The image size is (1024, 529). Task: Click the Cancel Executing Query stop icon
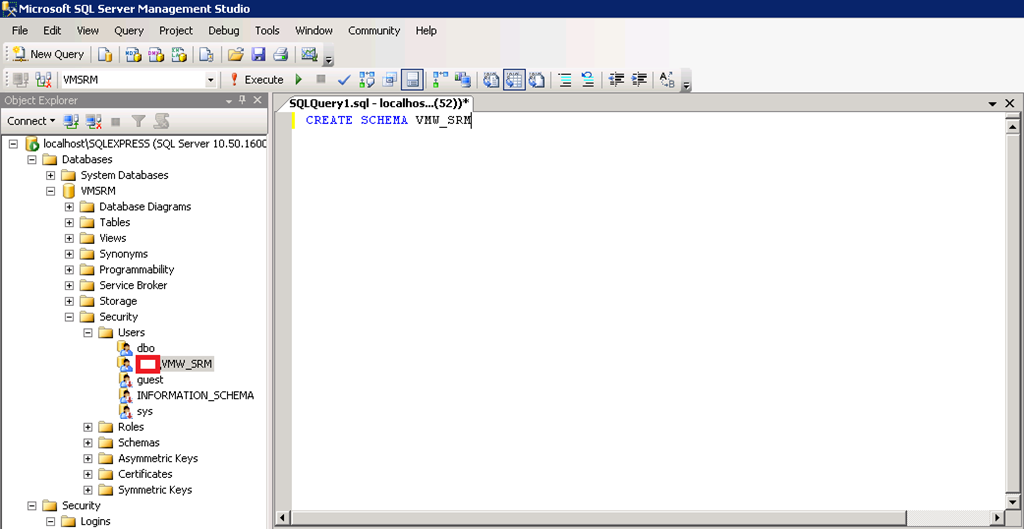(x=321, y=79)
